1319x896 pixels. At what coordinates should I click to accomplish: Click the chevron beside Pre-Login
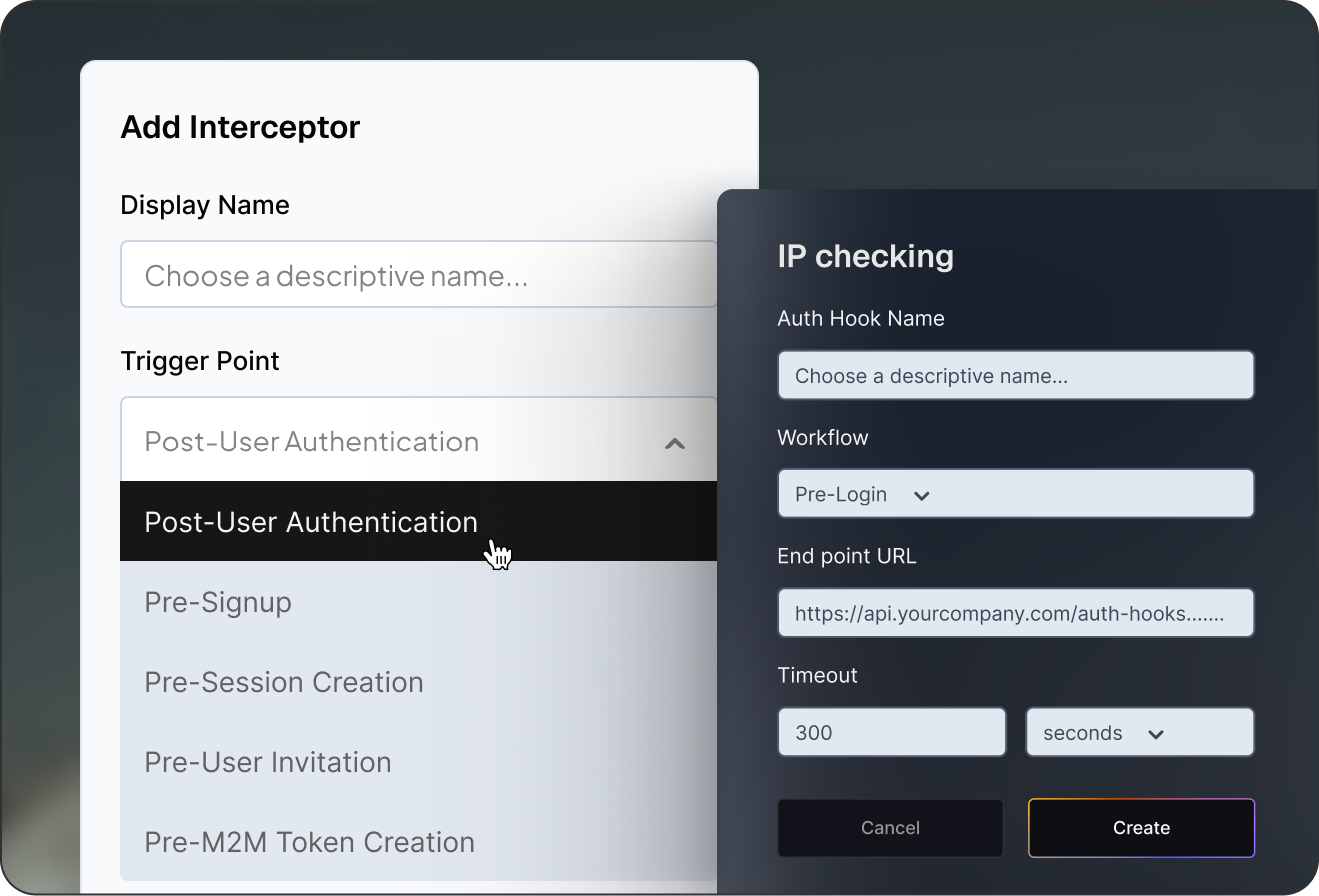[922, 496]
